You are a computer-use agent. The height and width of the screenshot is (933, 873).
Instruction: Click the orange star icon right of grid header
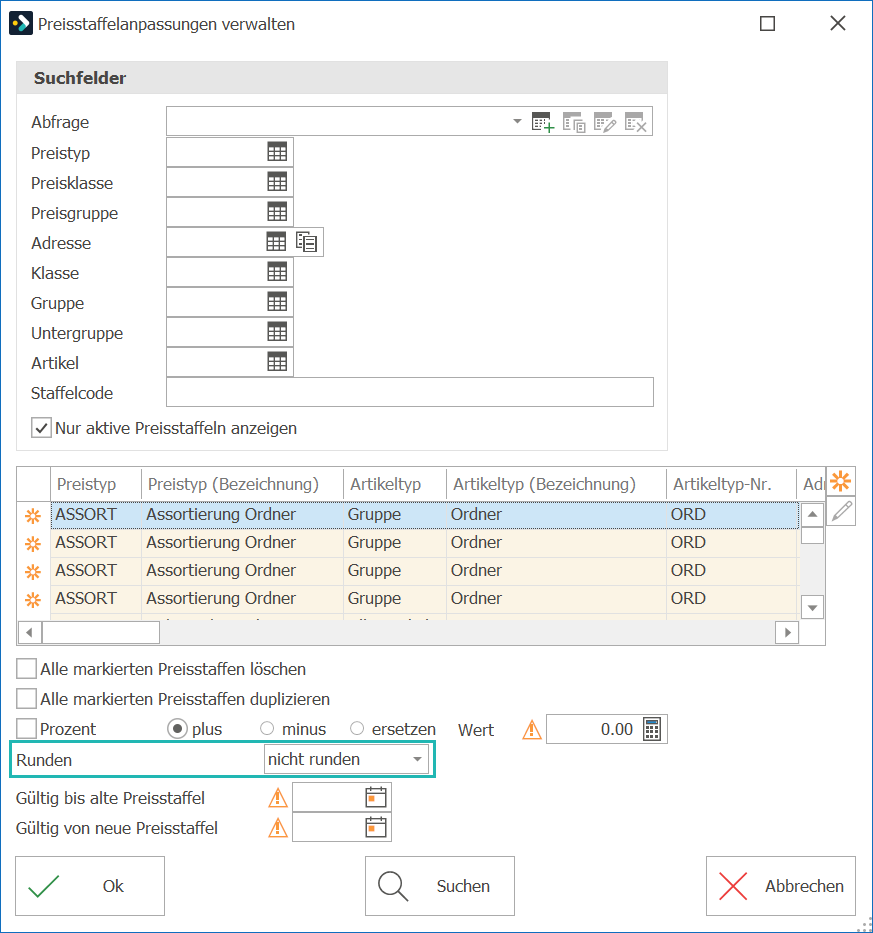pyautogui.click(x=840, y=481)
